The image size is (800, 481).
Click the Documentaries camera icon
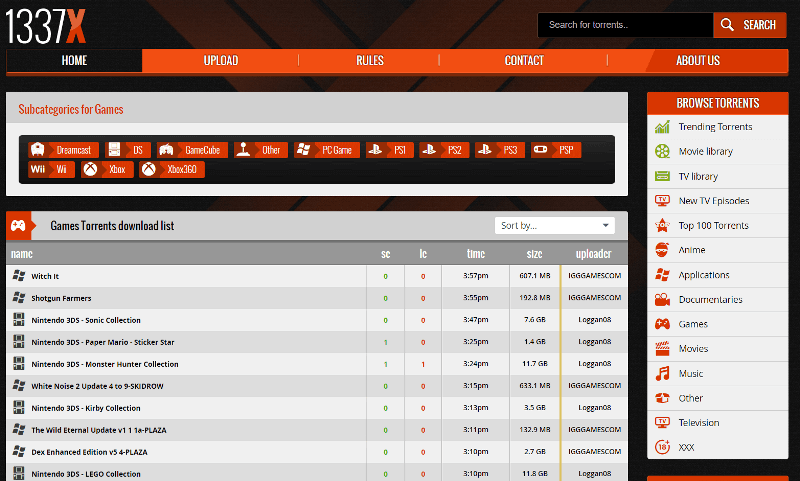662,299
